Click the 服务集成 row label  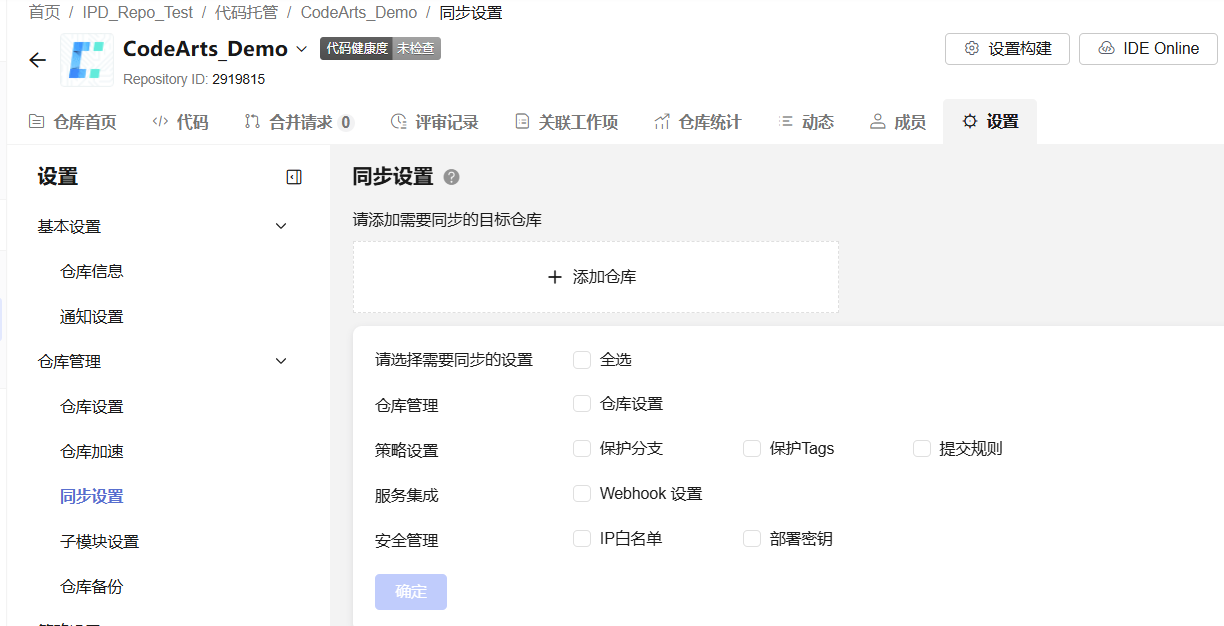coord(407,496)
